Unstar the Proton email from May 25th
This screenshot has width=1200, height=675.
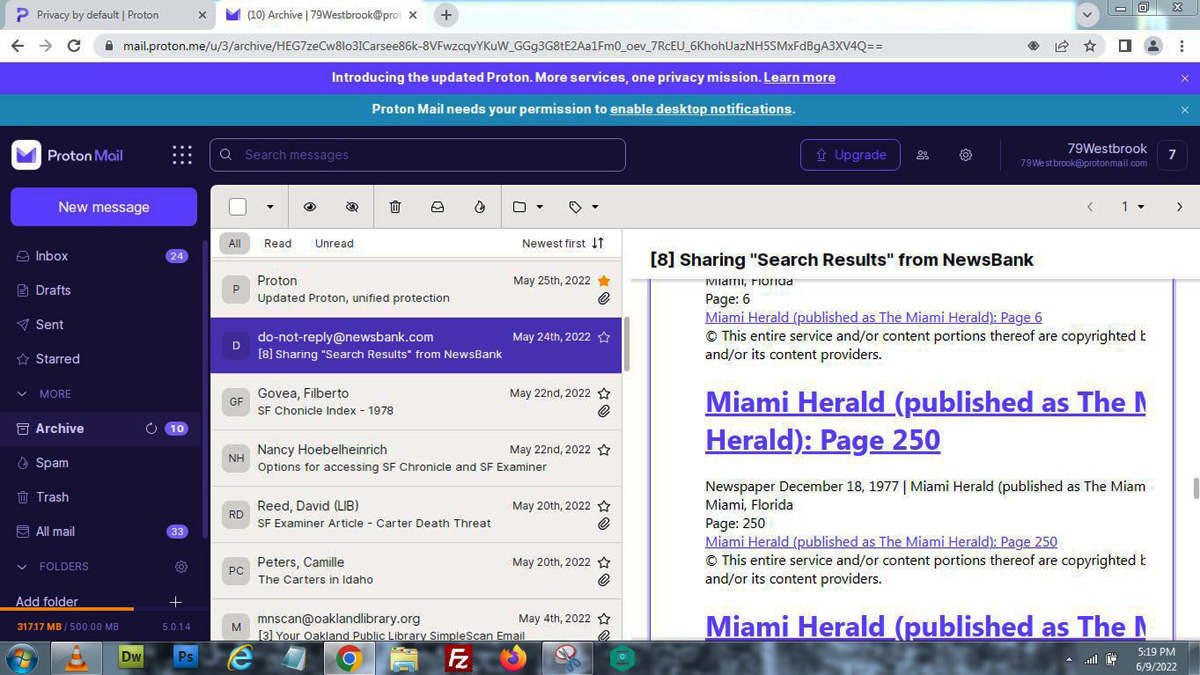tap(604, 281)
